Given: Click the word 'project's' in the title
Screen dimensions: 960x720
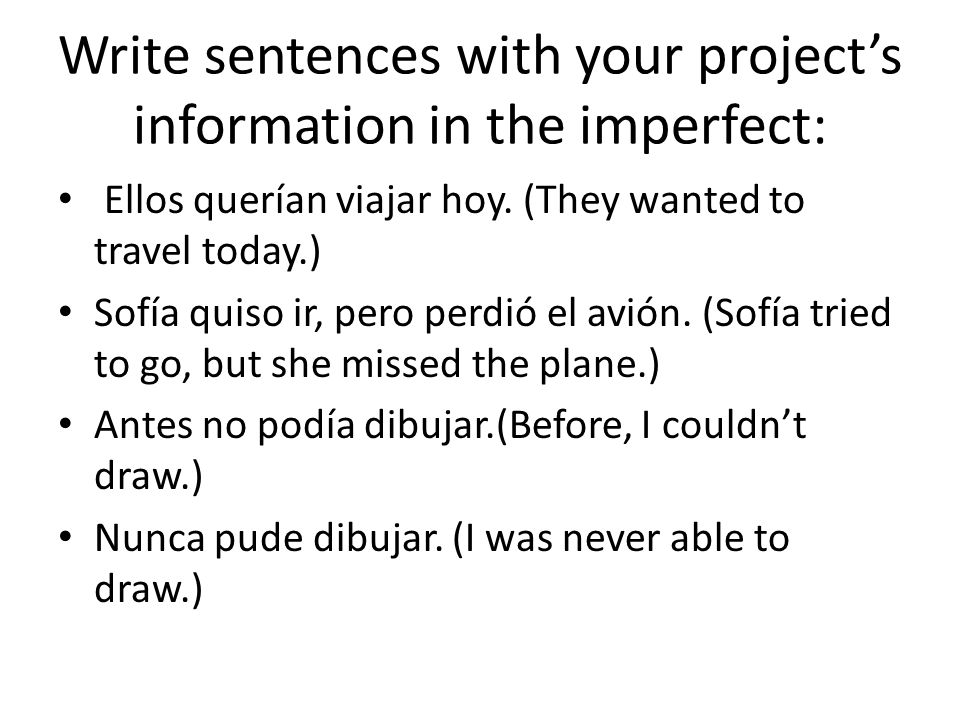Looking at the screenshot, I should click(800, 59).
